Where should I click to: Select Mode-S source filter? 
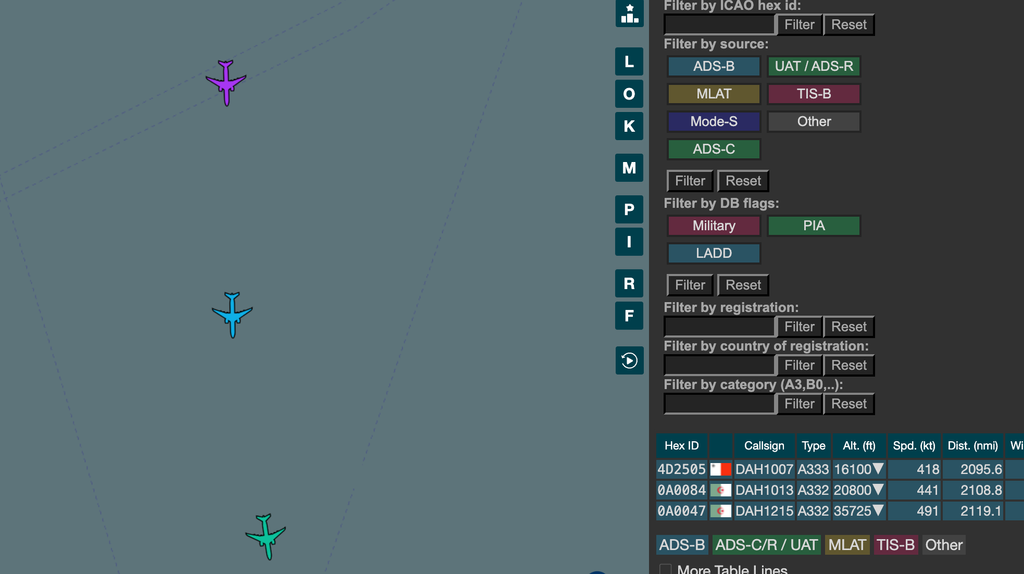[714, 121]
